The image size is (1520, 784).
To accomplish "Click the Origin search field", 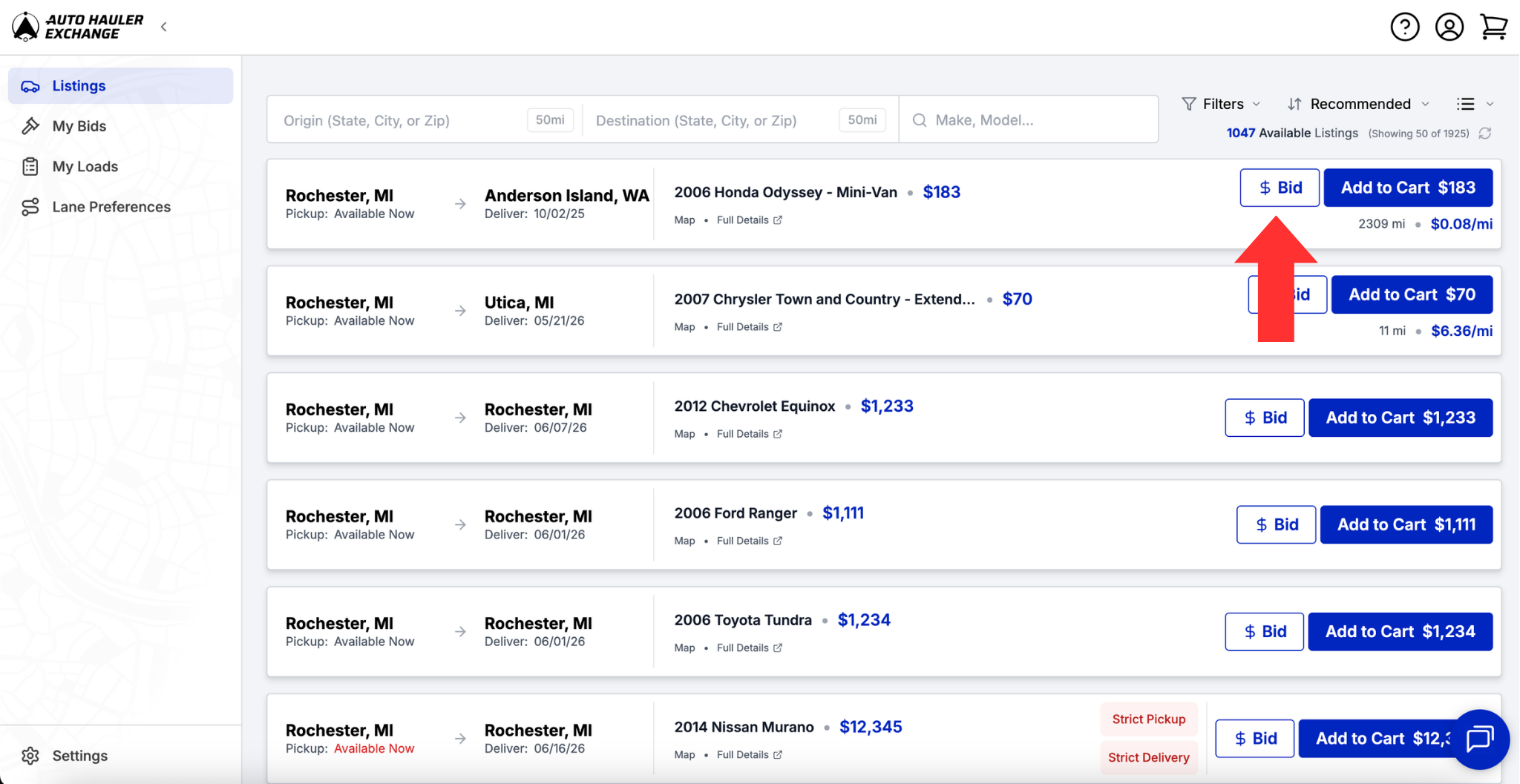I will (x=401, y=120).
